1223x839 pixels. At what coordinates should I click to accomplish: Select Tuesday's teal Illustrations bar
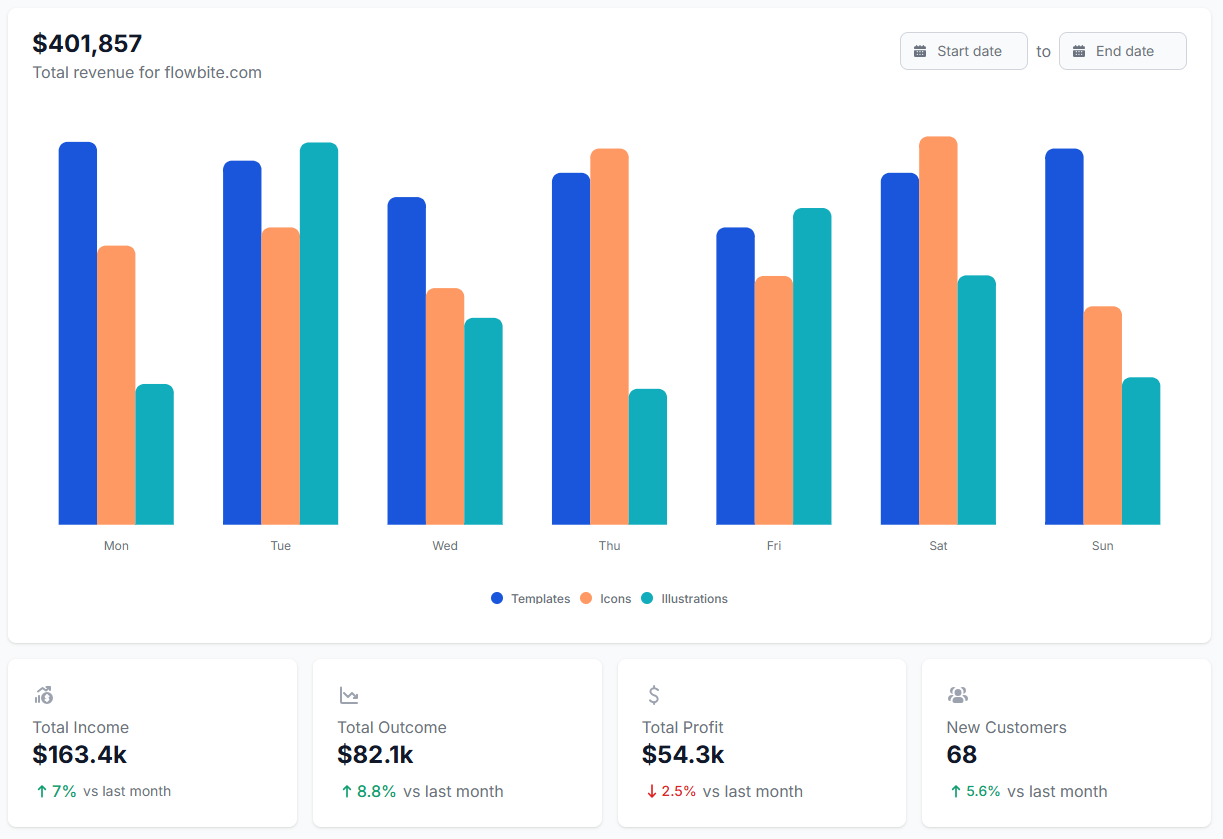[x=318, y=330]
